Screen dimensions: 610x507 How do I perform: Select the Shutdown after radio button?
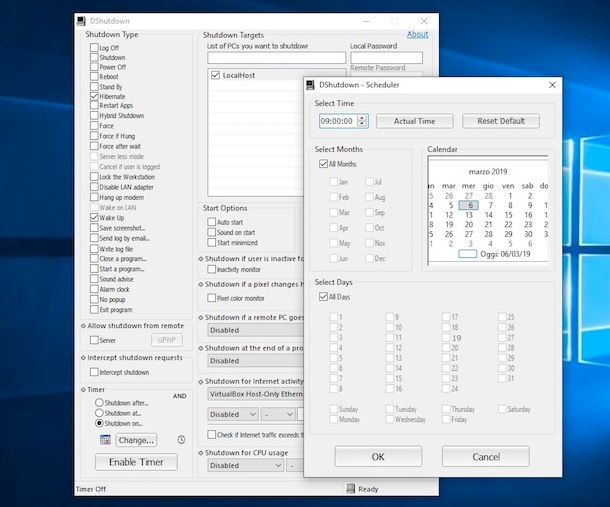pyautogui.click(x=99, y=403)
